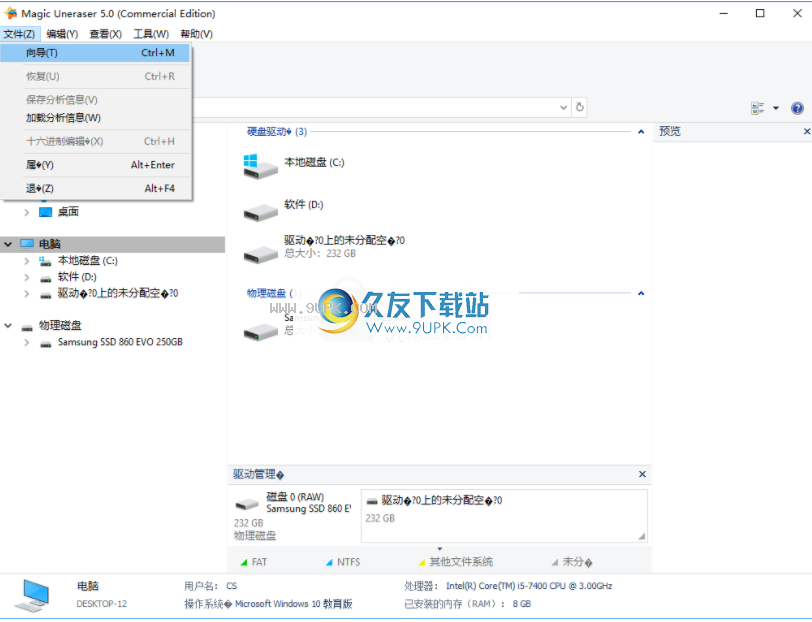Click the C: drive icon in tree
Screen dimensions: 812x622
[x=46, y=262]
